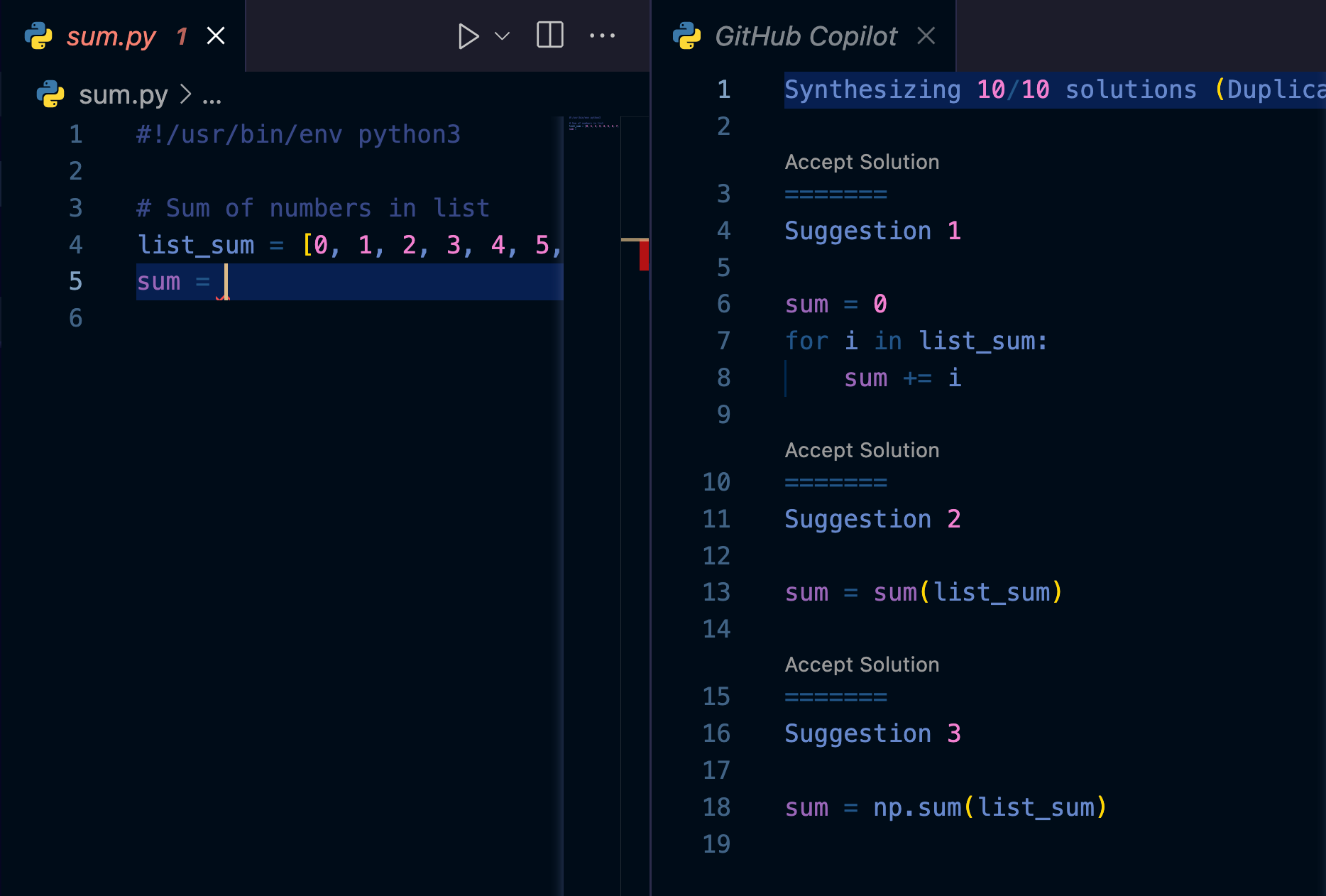Click Python file icon in breadcrumb
Image resolution: width=1326 pixels, height=896 pixels.
(50, 94)
